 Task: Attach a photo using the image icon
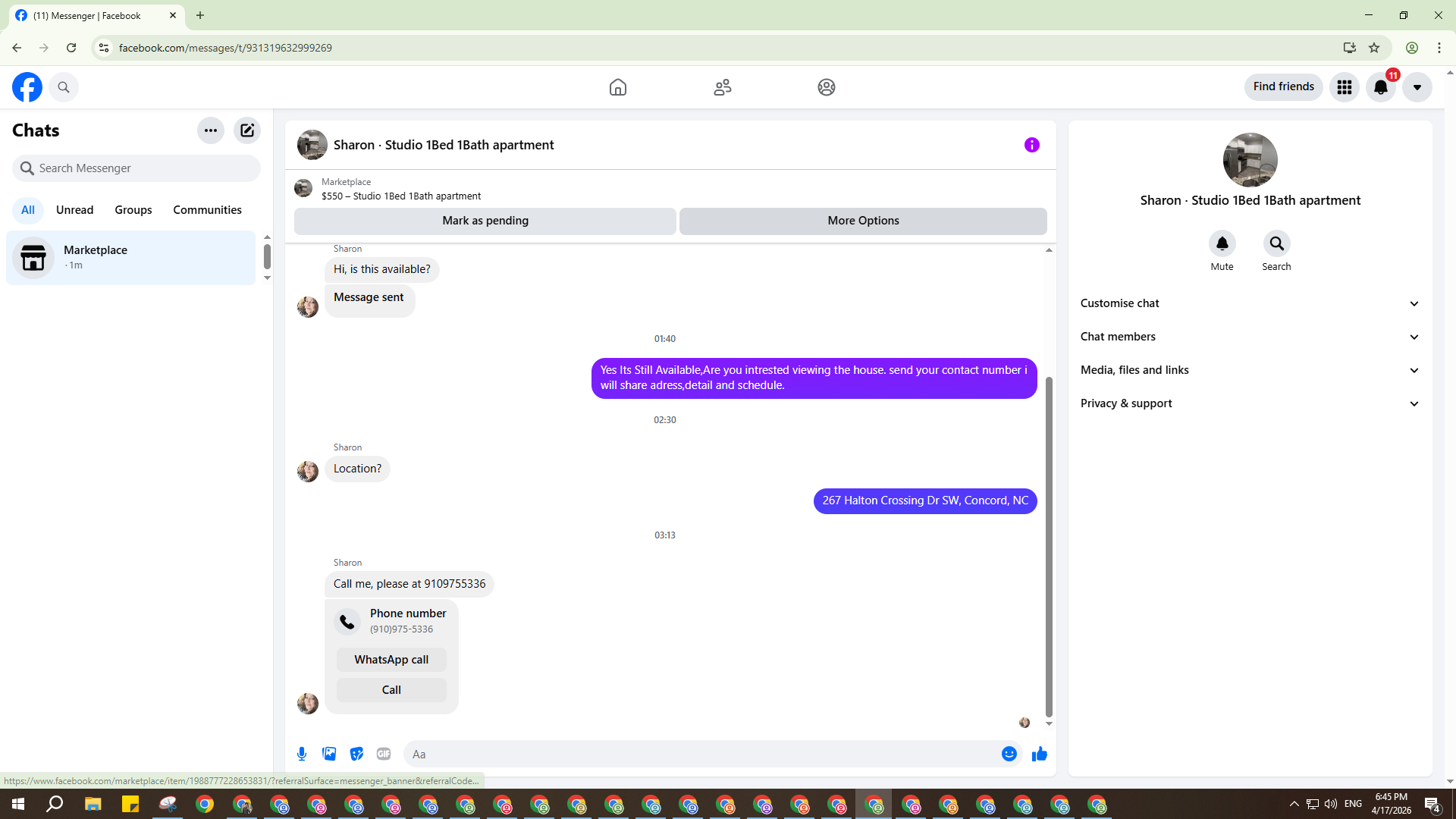(329, 754)
